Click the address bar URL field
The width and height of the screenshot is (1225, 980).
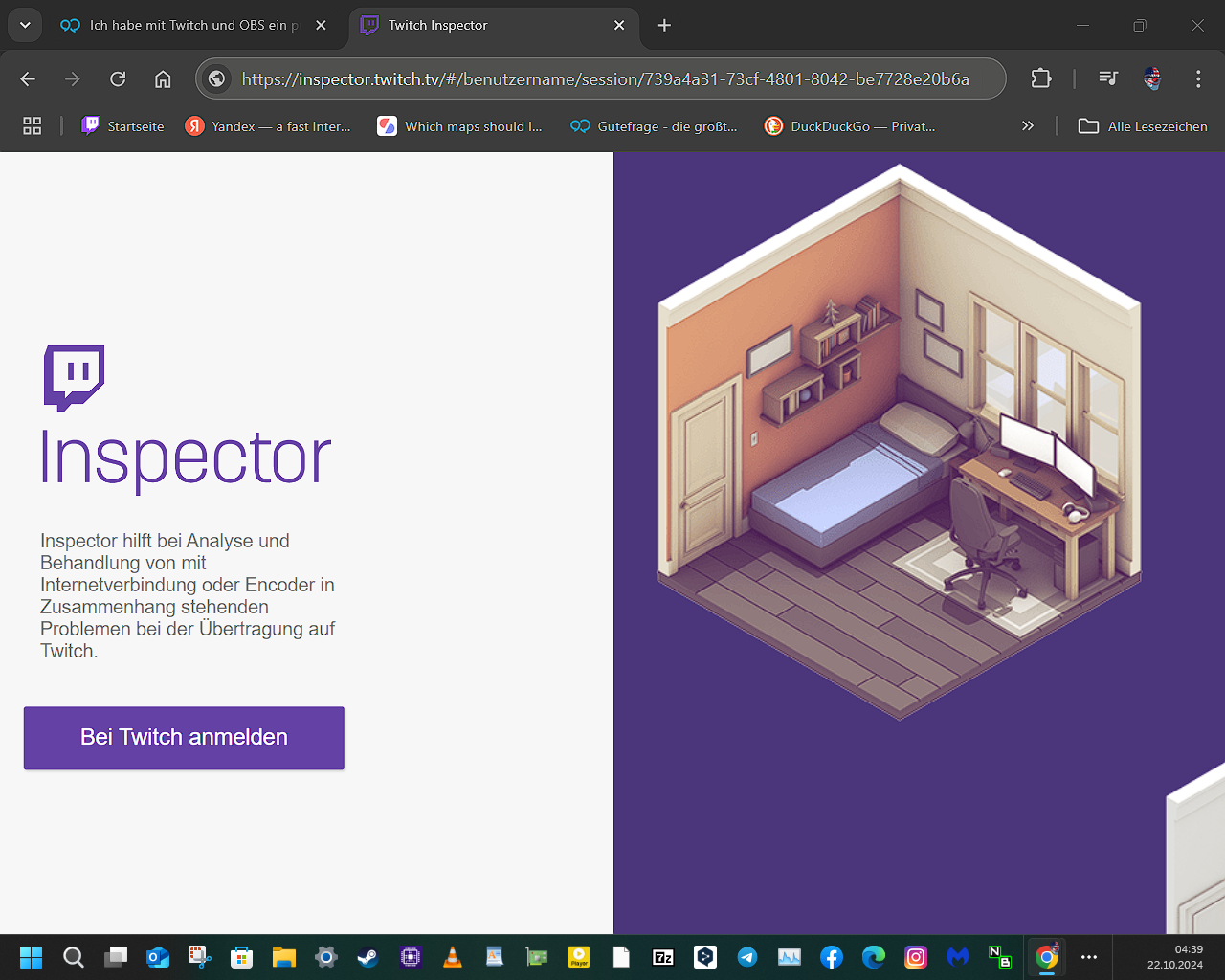click(x=605, y=79)
